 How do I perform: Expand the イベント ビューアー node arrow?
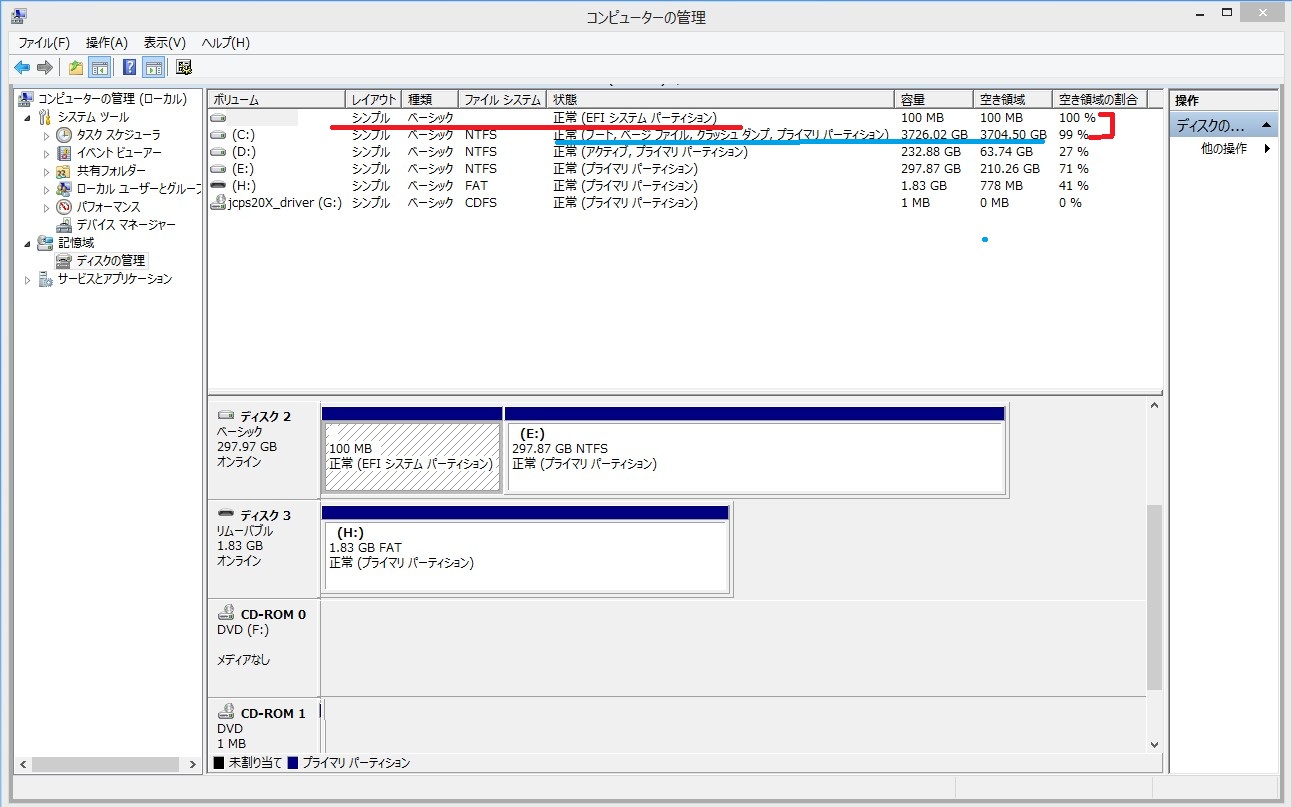pyautogui.click(x=46, y=153)
